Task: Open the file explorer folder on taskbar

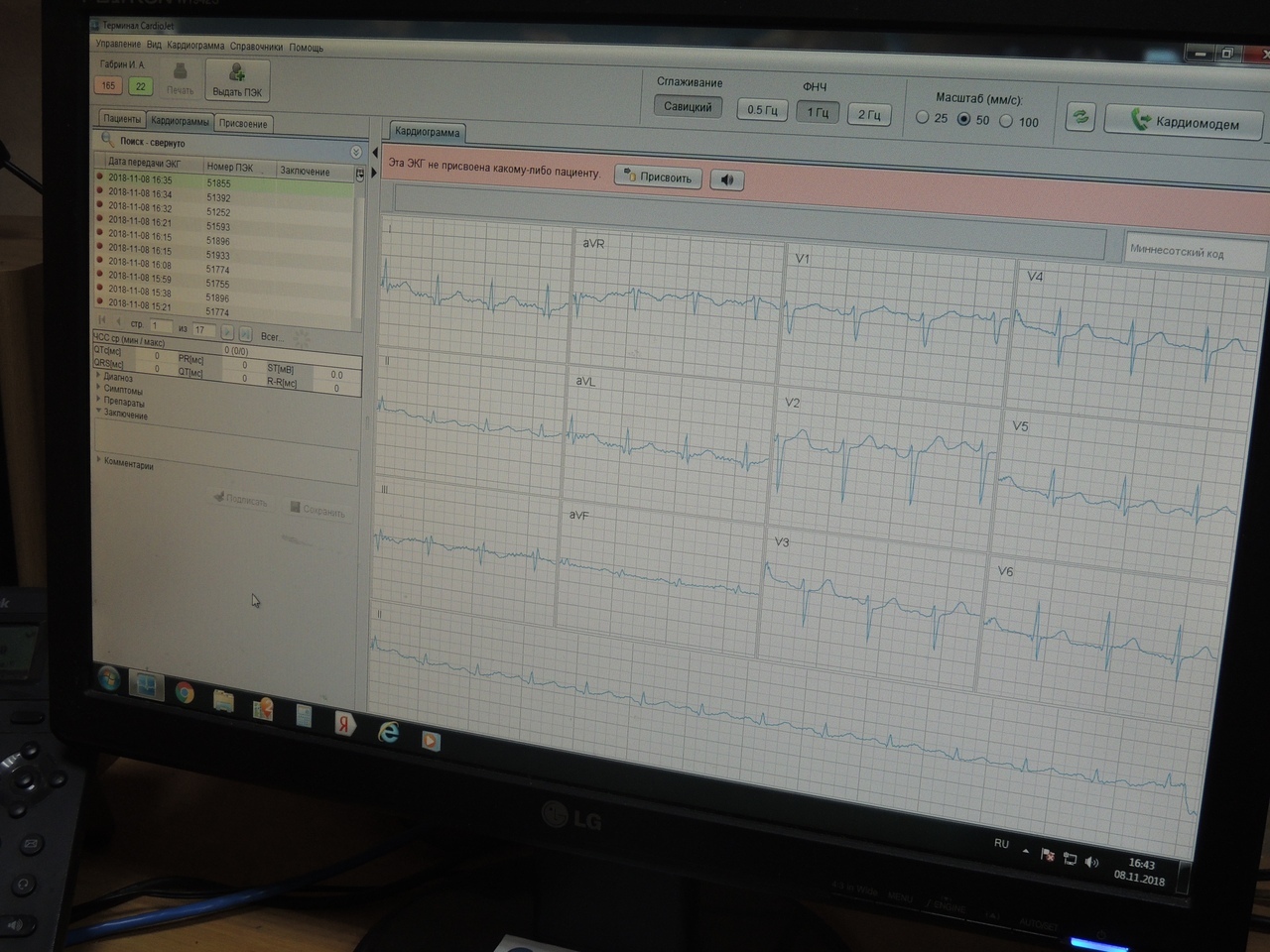Action: (224, 701)
